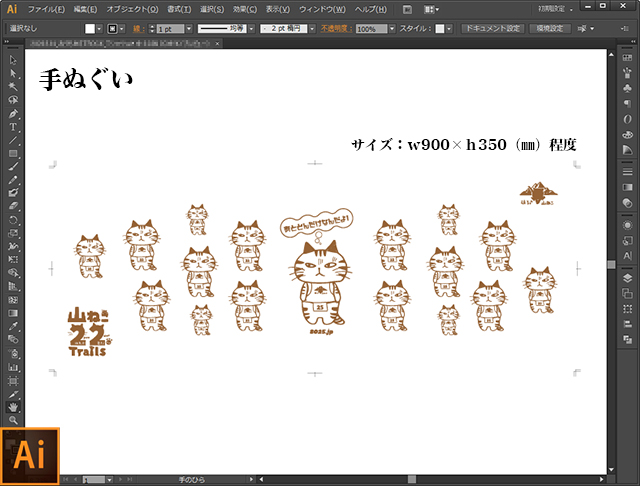Select the Gradient tool
640x486 pixels.
pos(13,313)
